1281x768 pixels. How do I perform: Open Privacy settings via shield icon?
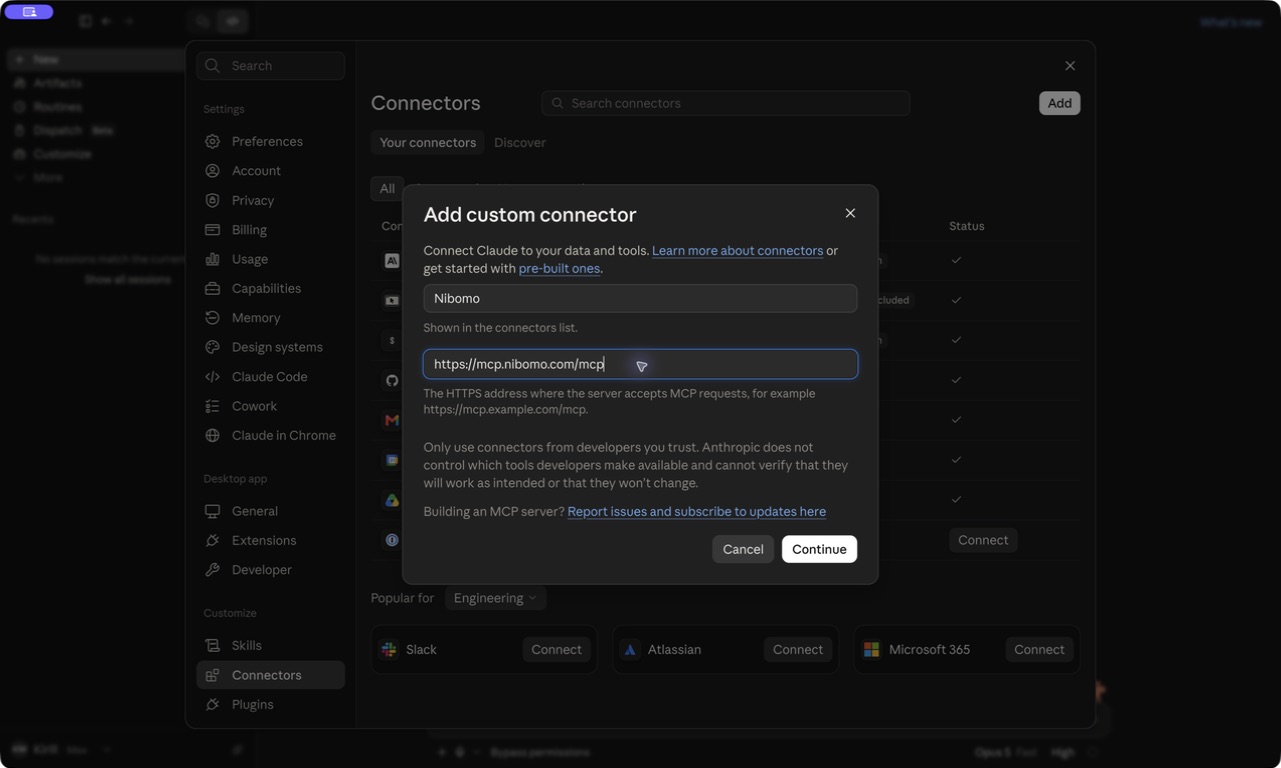point(212,200)
